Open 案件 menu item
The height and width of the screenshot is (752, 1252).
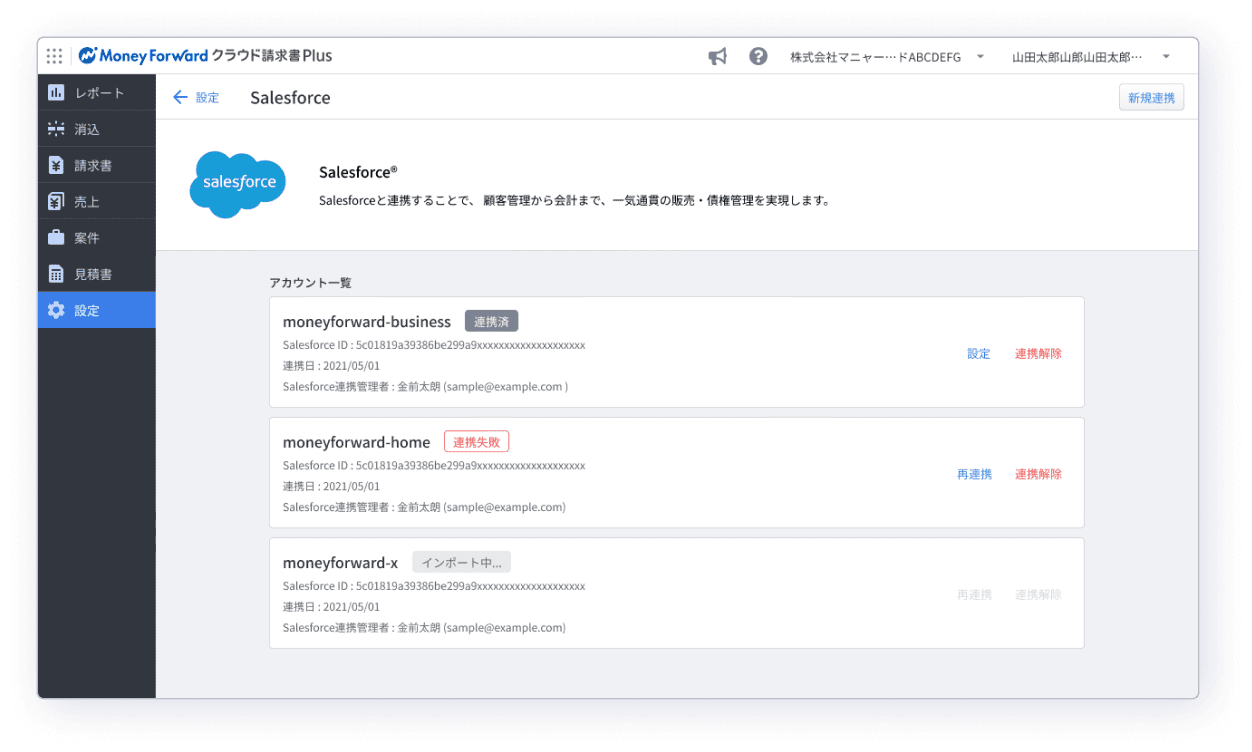point(97,238)
